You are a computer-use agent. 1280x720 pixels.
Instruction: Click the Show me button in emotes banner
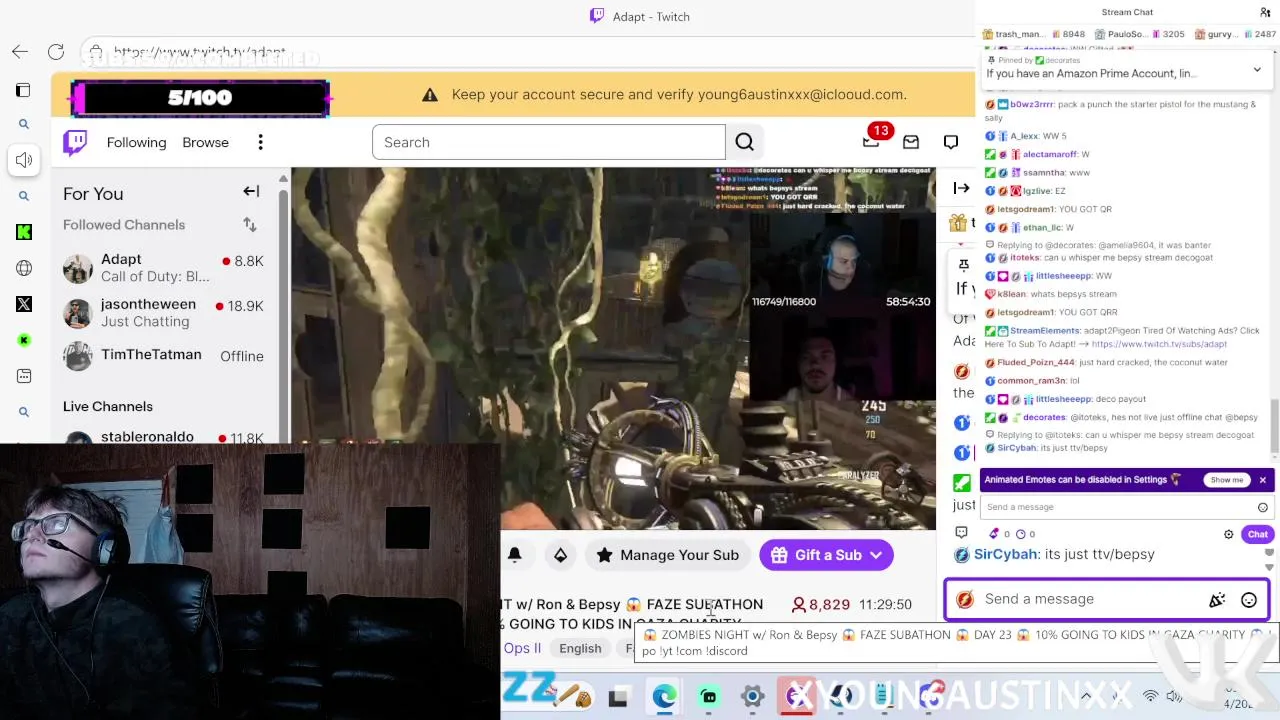coord(1226,480)
